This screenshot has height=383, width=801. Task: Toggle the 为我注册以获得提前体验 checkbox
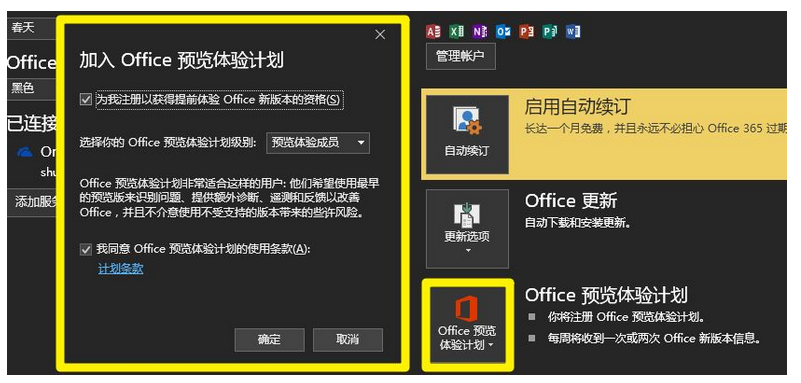click(86, 100)
